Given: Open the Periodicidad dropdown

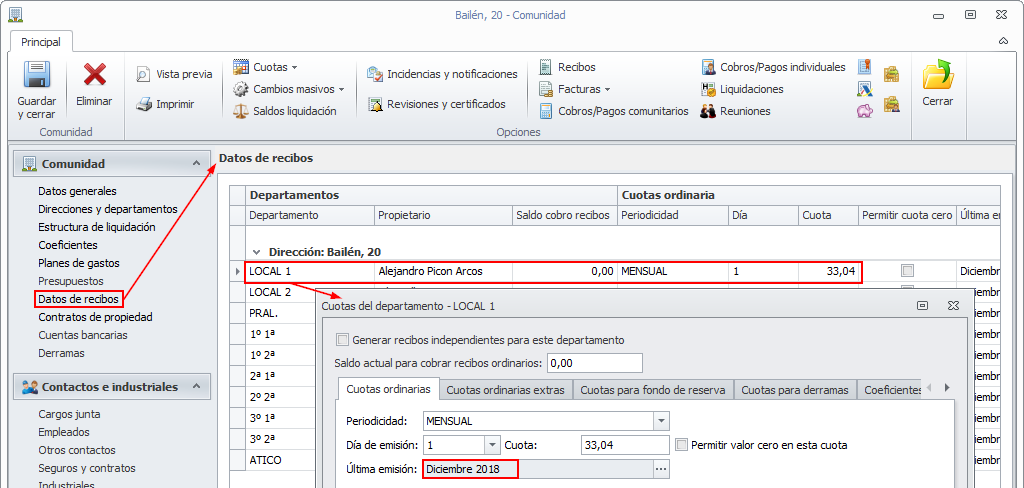Looking at the screenshot, I should pos(660,421).
